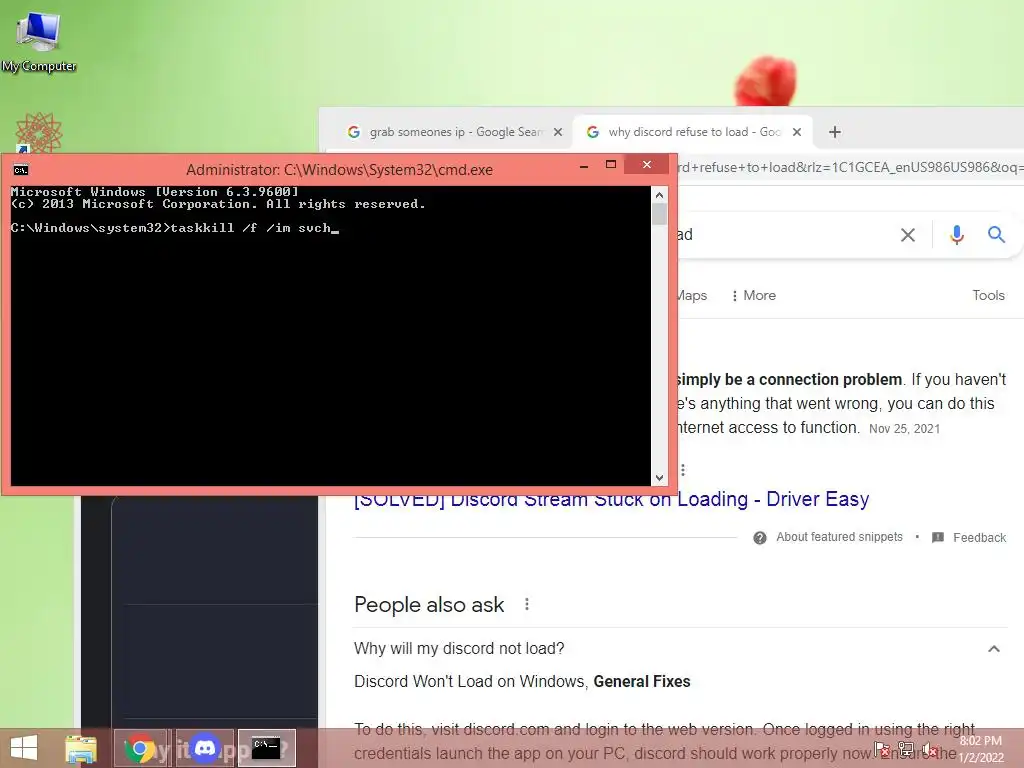1024x768 pixels.
Task: Open People also ask options menu
Action: click(527, 605)
